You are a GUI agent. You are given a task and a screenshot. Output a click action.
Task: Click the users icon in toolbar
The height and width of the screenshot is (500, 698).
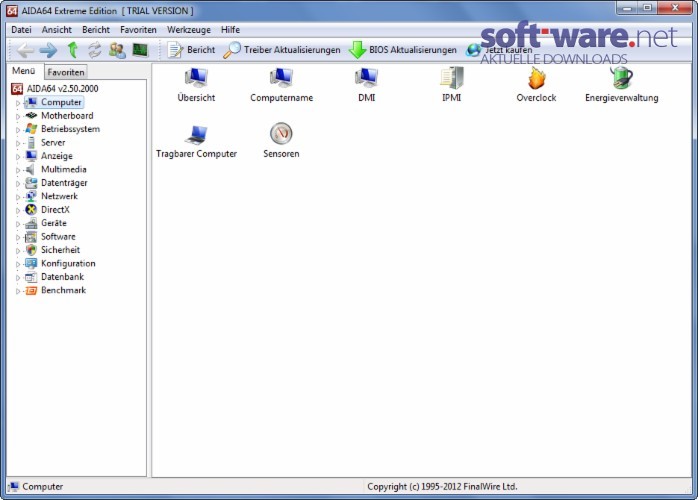(x=117, y=50)
